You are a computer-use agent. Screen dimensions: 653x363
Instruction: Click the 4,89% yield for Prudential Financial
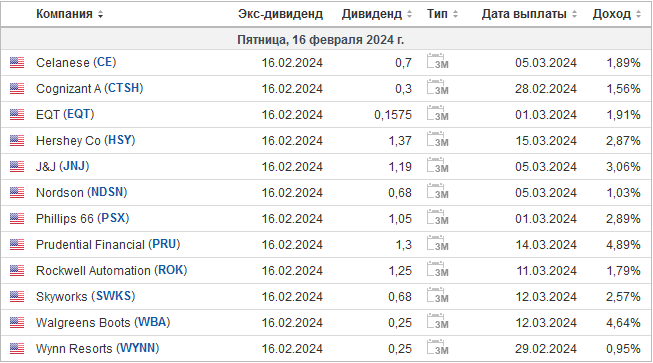623,245
